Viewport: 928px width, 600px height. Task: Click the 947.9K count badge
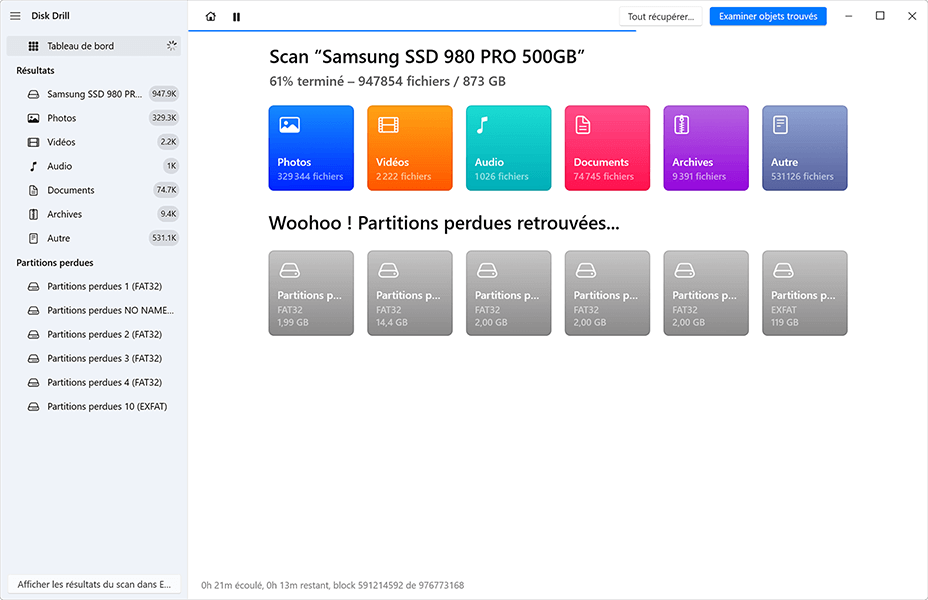164,93
